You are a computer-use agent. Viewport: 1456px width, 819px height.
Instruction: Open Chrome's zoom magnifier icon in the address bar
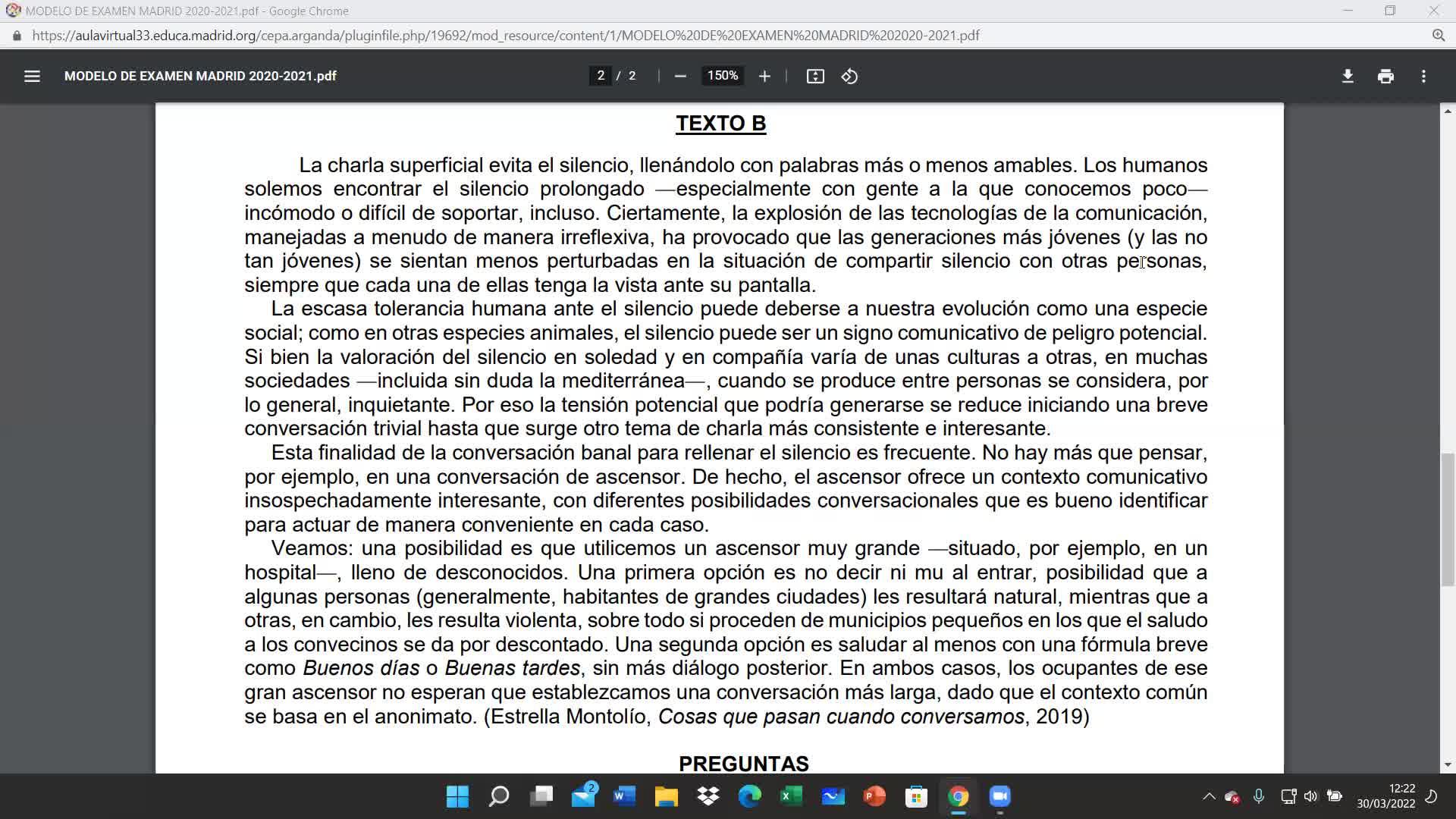coord(1439,36)
